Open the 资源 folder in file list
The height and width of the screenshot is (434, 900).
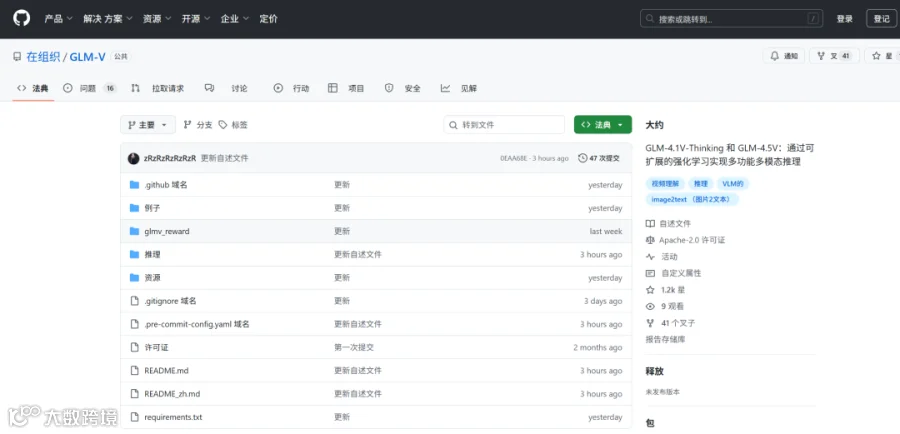pyautogui.click(x=152, y=278)
